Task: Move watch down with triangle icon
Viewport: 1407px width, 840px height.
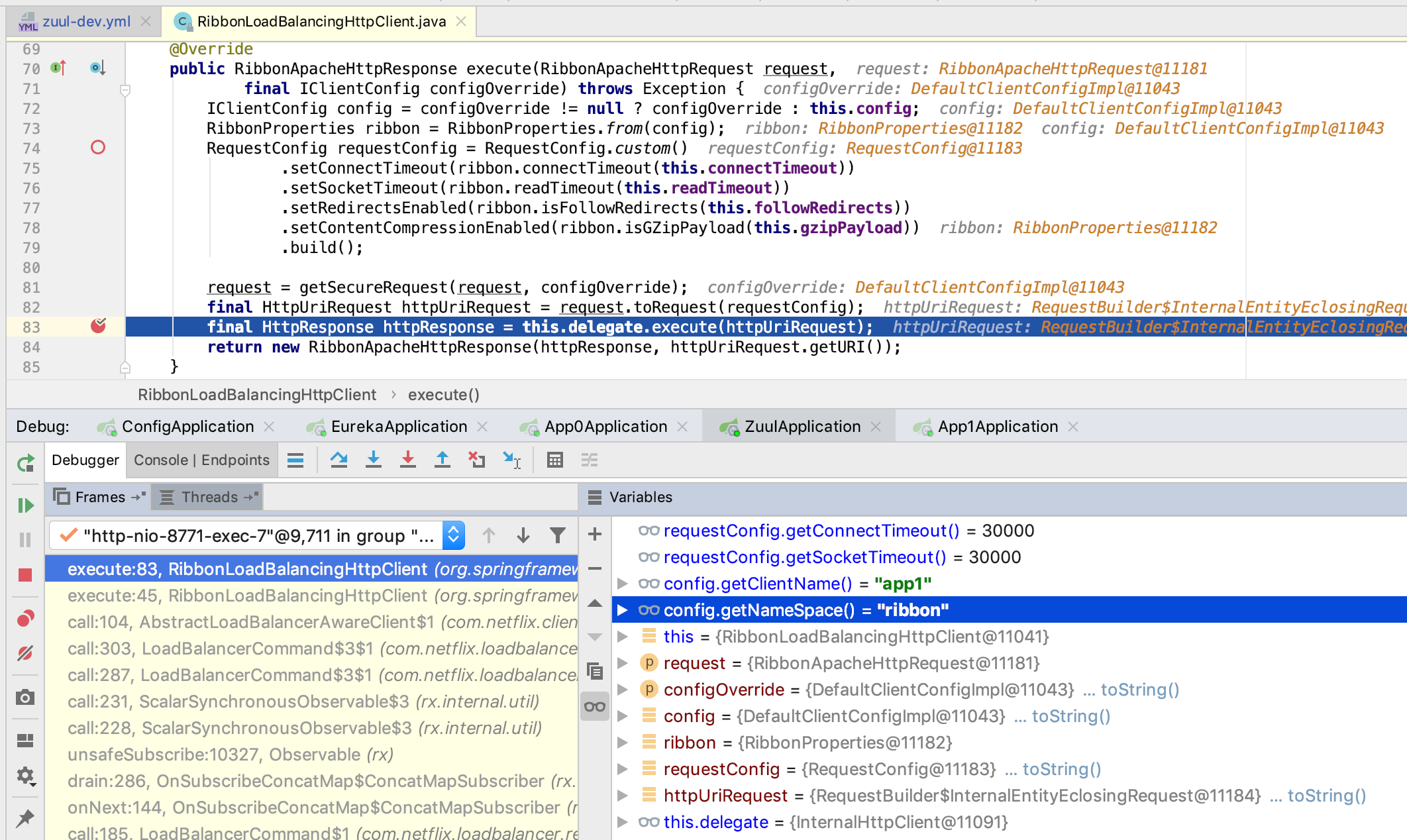Action: click(x=595, y=637)
